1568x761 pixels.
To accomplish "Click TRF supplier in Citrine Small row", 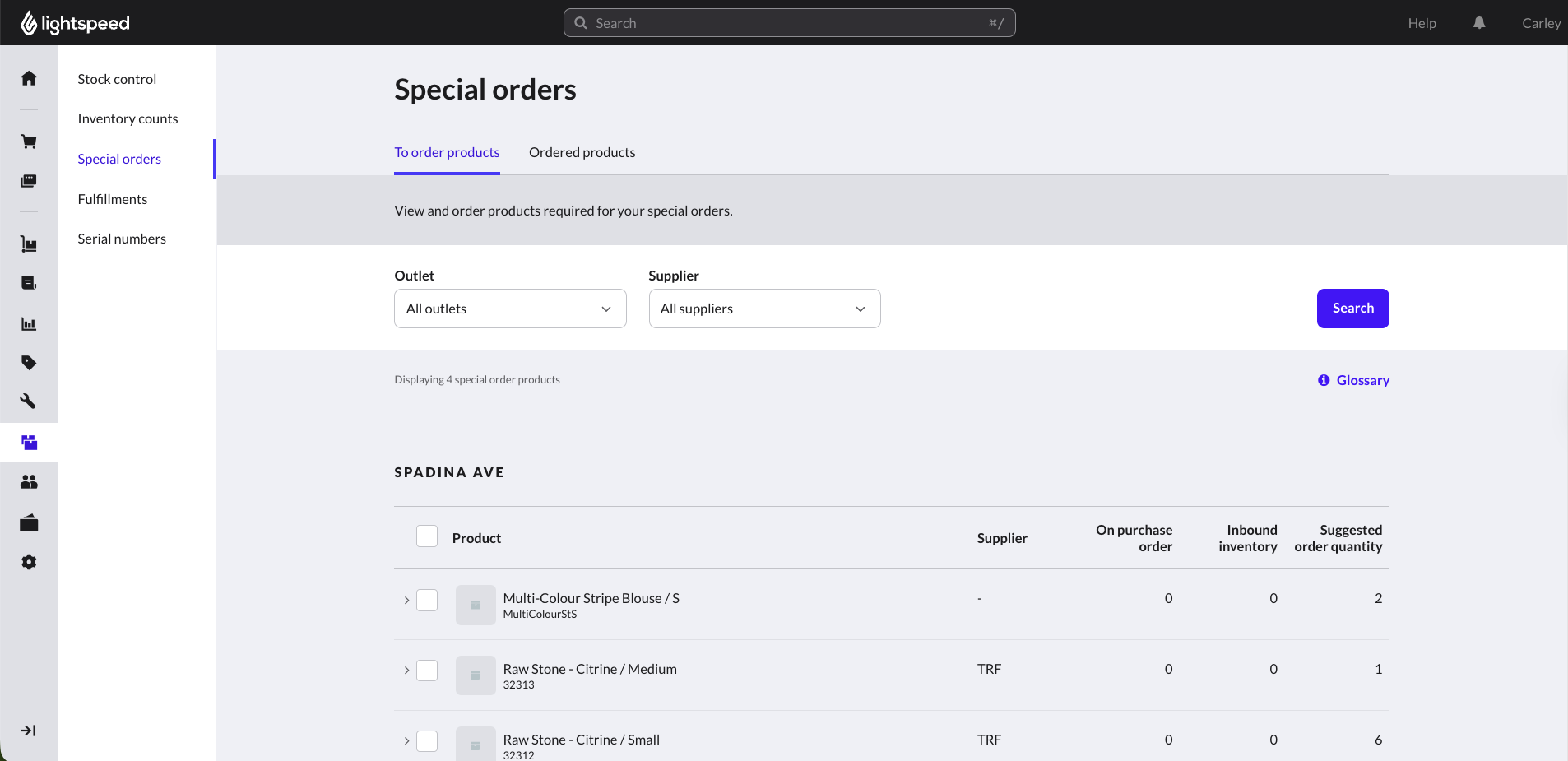I will 989,740.
